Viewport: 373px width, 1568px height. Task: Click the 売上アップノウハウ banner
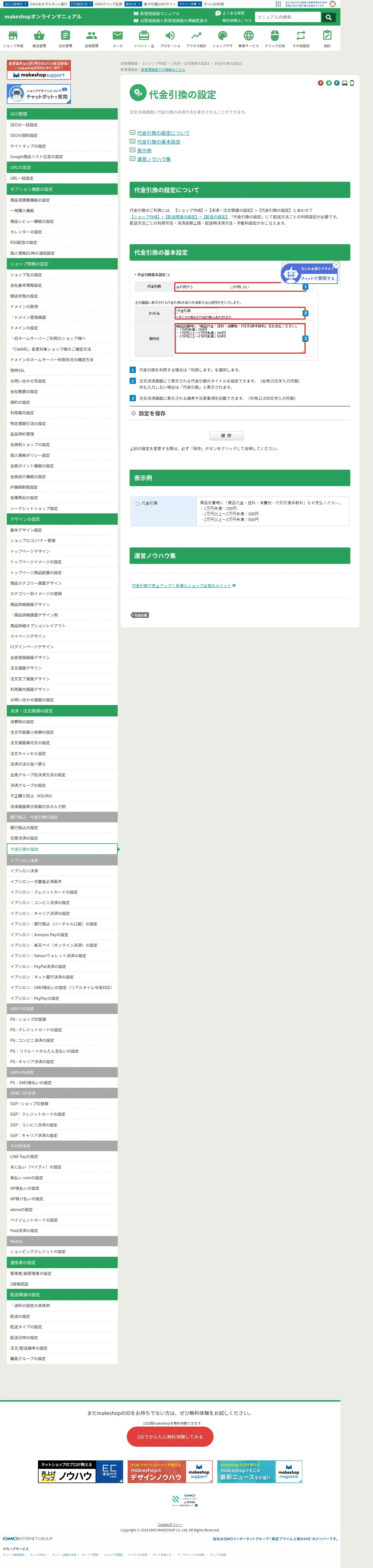pos(81,1472)
